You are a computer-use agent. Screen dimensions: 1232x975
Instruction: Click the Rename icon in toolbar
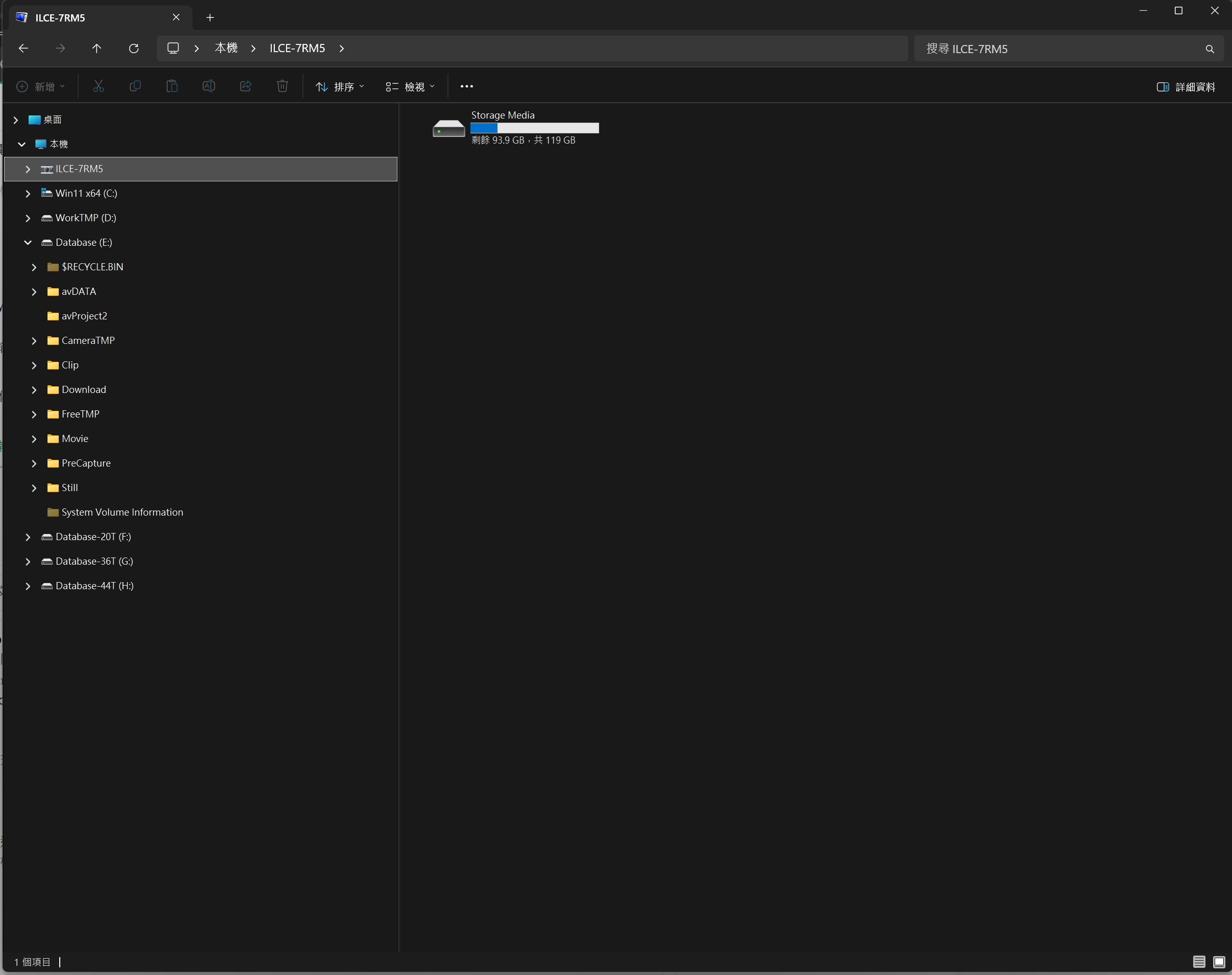(209, 86)
